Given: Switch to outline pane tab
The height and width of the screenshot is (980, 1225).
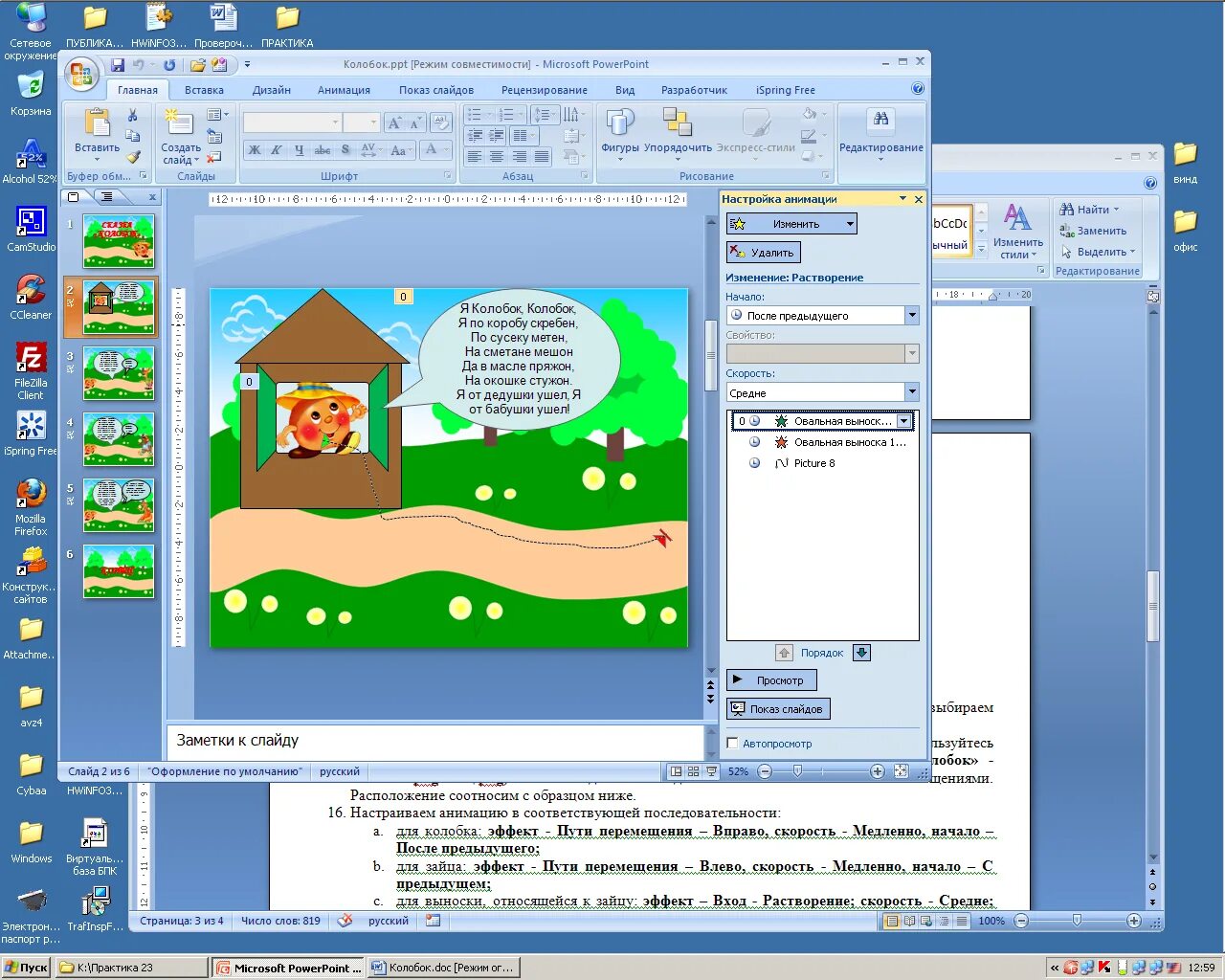Looking at the screenshot, I should pyautogui.click(x=107, y=196).
